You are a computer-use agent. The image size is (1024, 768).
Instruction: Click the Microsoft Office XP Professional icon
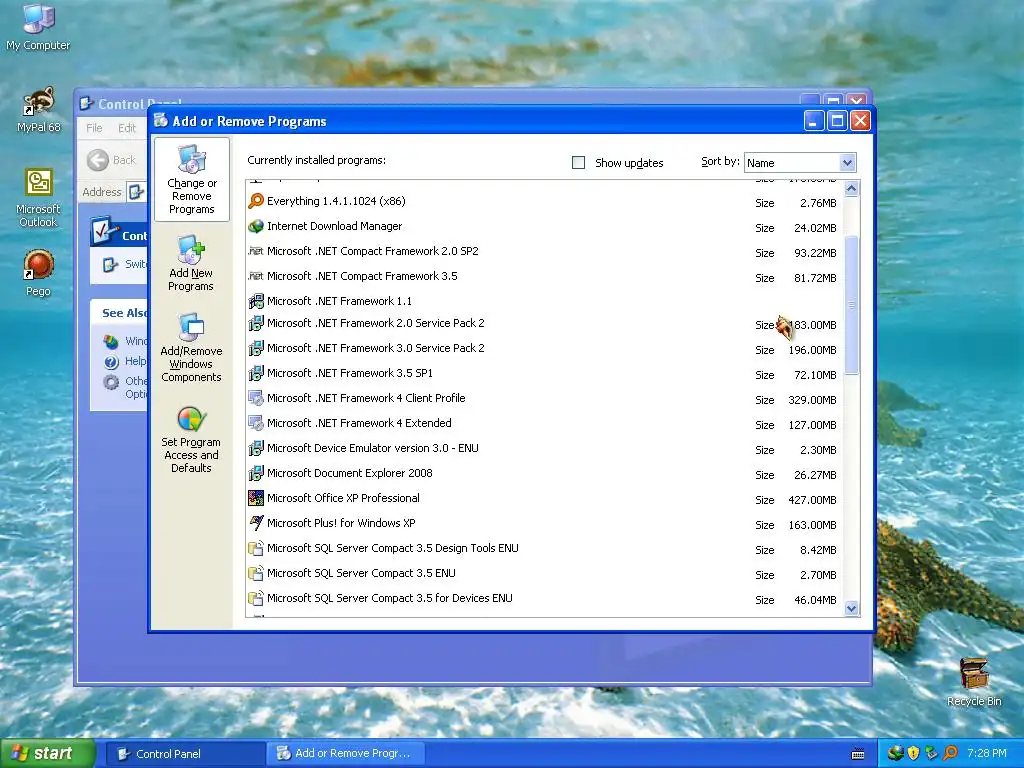coord(256,498)
